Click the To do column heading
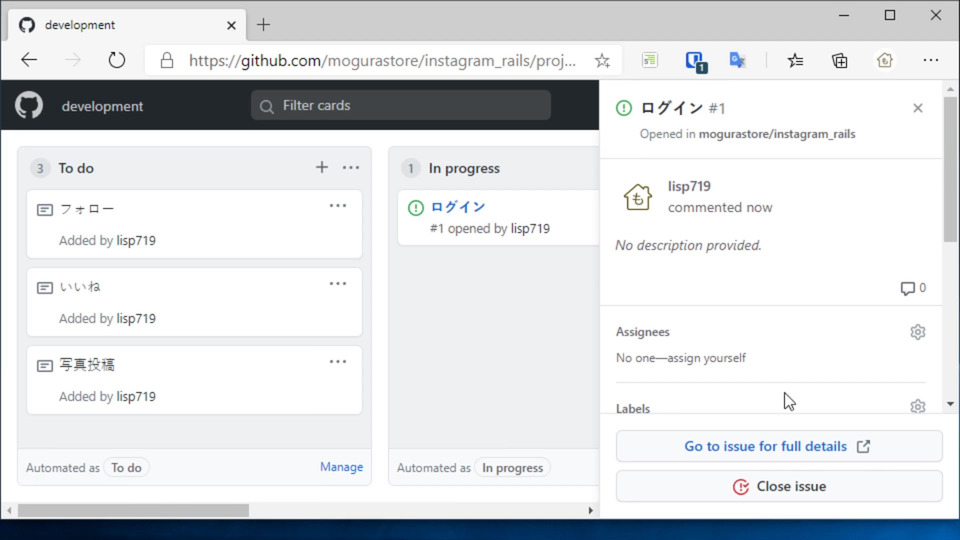960x540 pixels. point(76,168)
